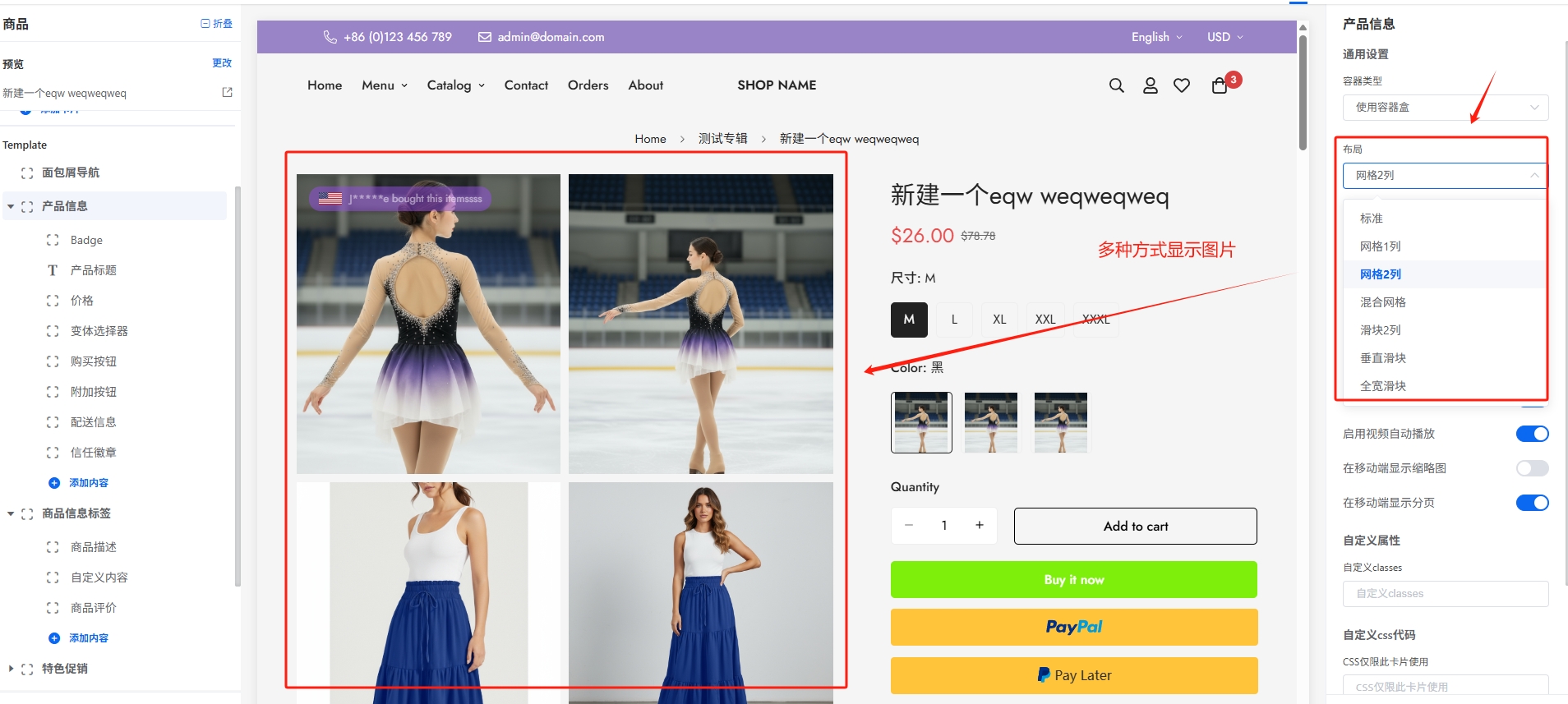Screen dimensions: 1568x704
Task: Choose 垂直滑块 from layout list
Action: 1383,358
